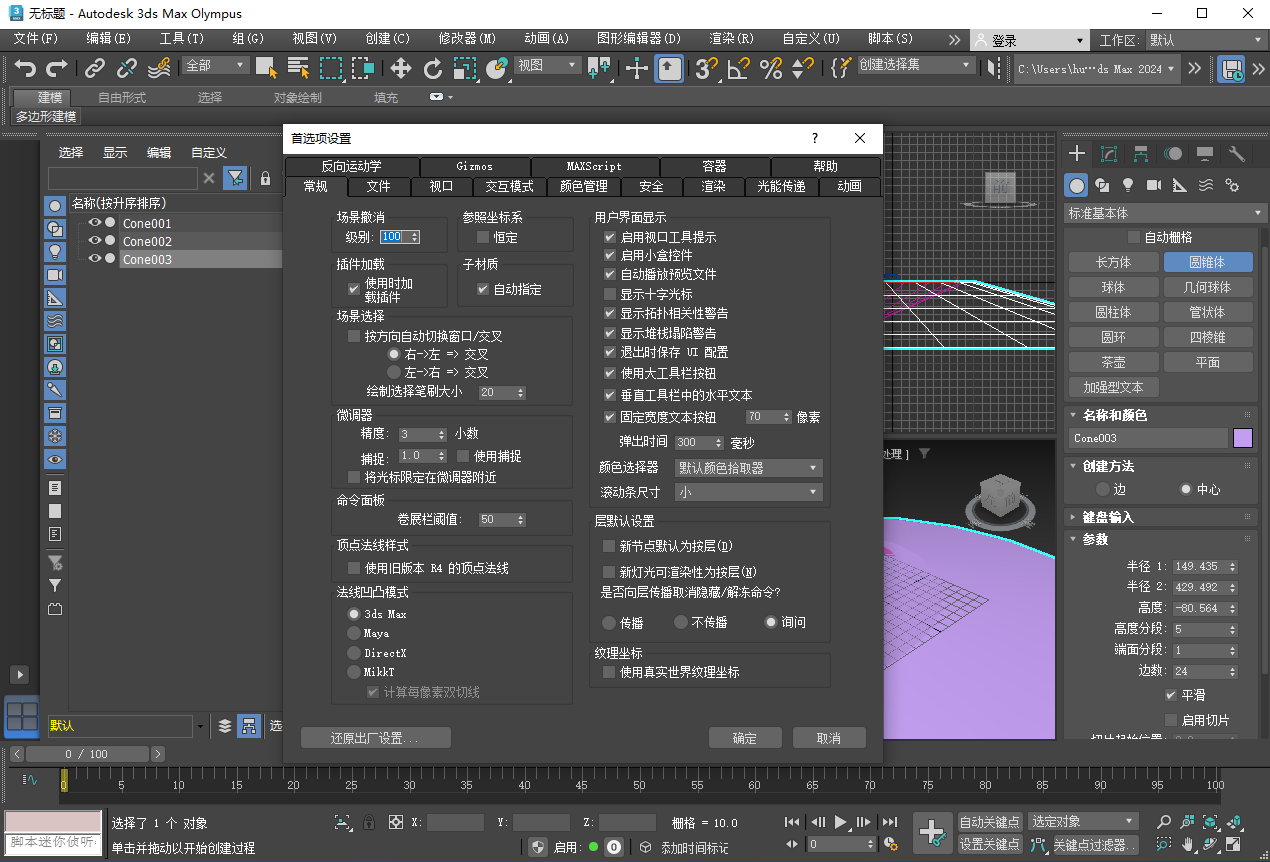This screenshot has height=862, width=1270.
Task: Click the 长方体 primitive button
Action: pyautogui.click(x=1113, y=262)
